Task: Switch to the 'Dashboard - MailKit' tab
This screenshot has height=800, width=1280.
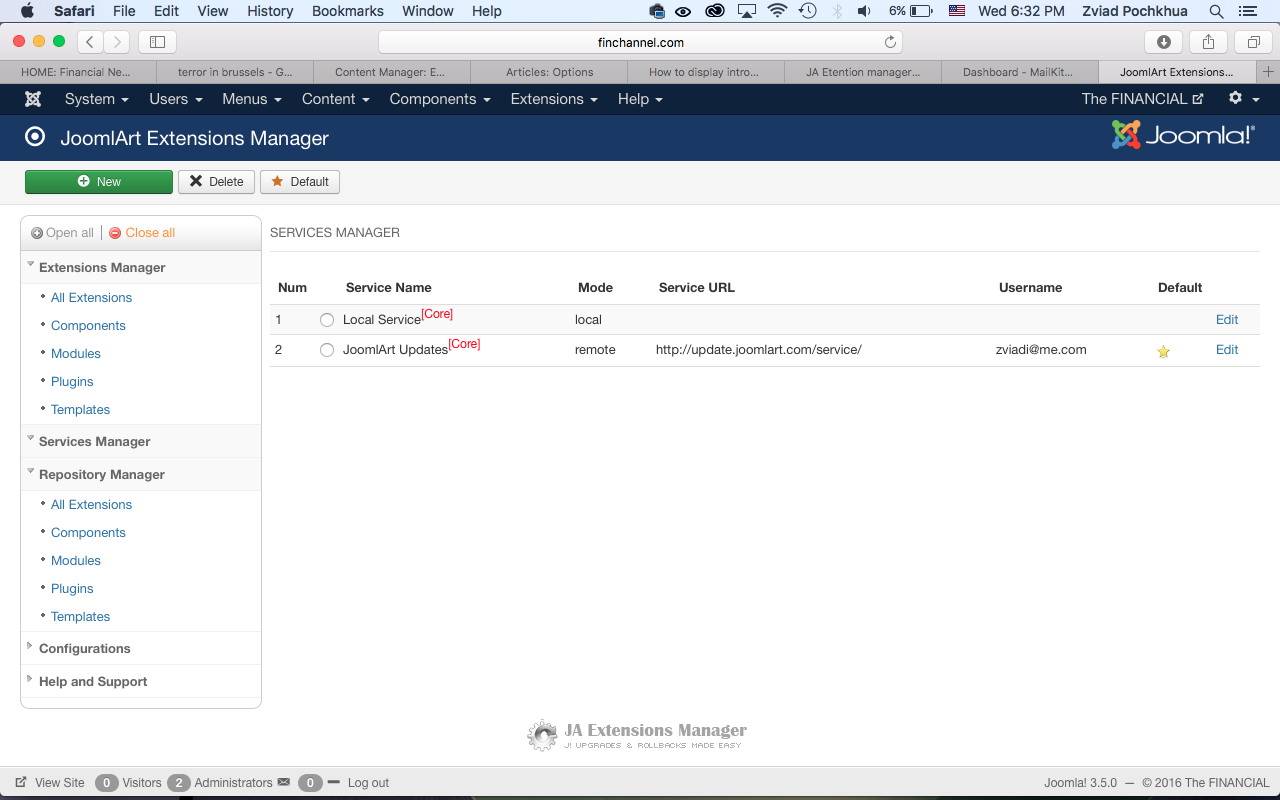Action: tap(1018, 72)
